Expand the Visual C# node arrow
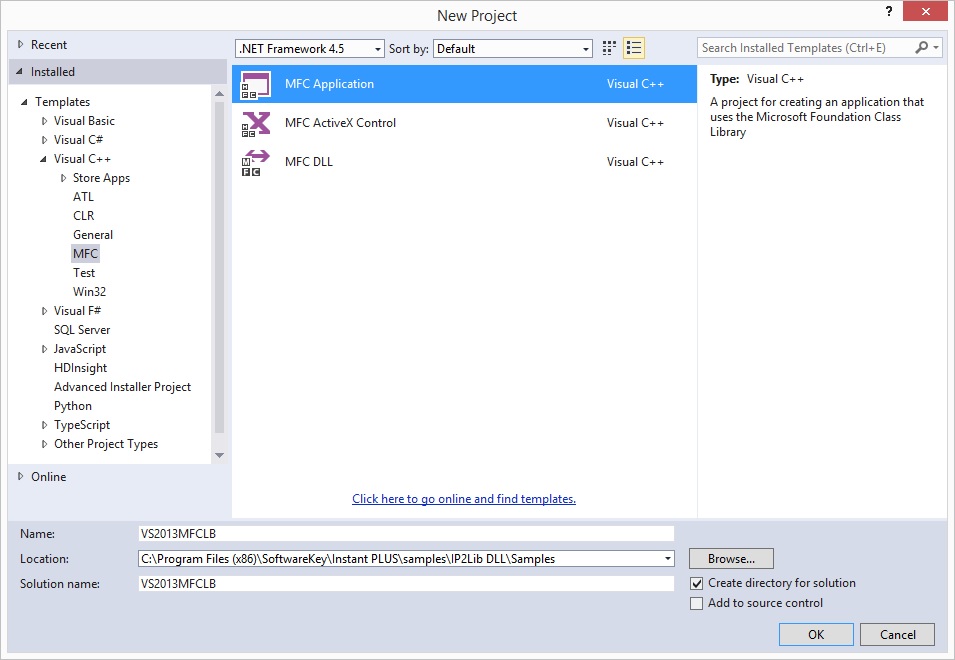The width and height of the screenshot is (955, 660). coord(44,140)
